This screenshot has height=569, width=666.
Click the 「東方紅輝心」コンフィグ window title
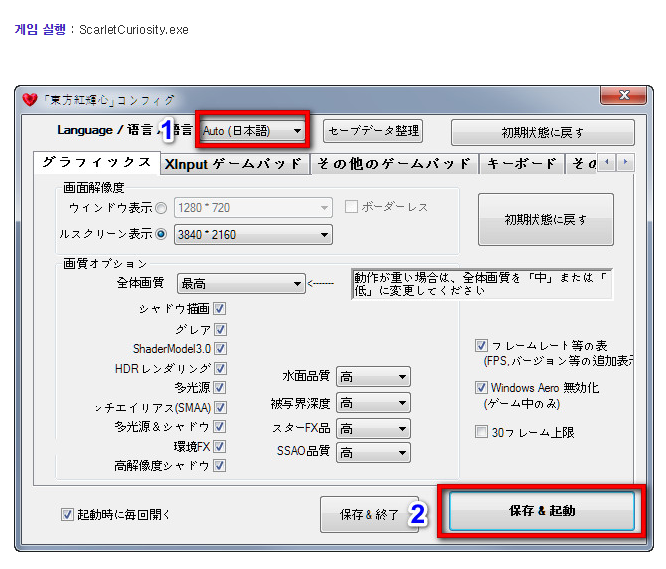pyautogui.click(x=109, y=100)
